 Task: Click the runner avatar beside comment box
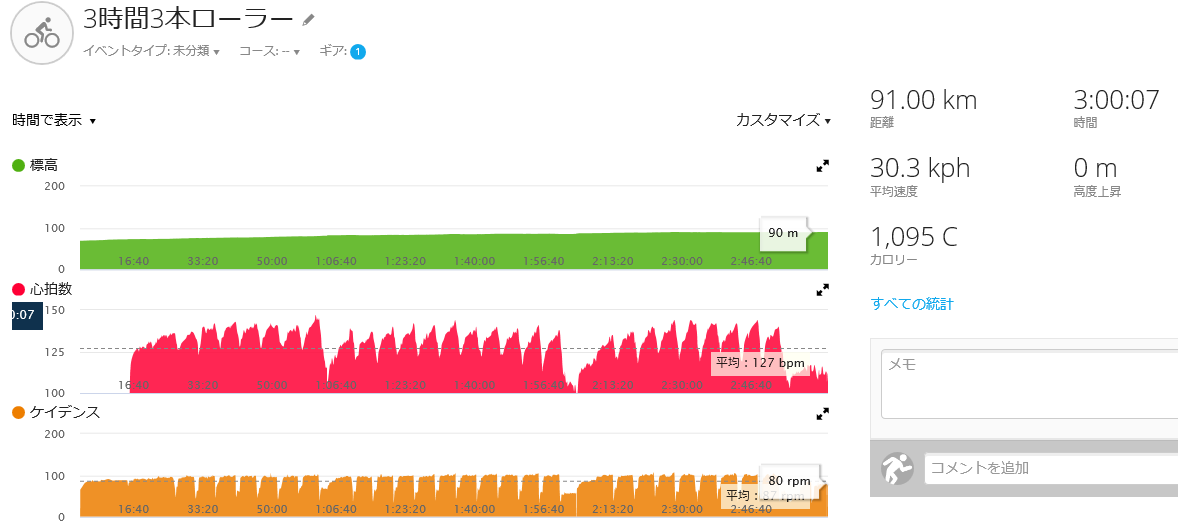(x=896, y=468)
